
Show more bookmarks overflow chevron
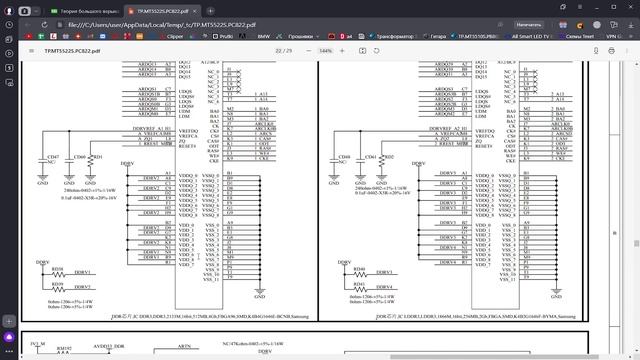point(631,36)
